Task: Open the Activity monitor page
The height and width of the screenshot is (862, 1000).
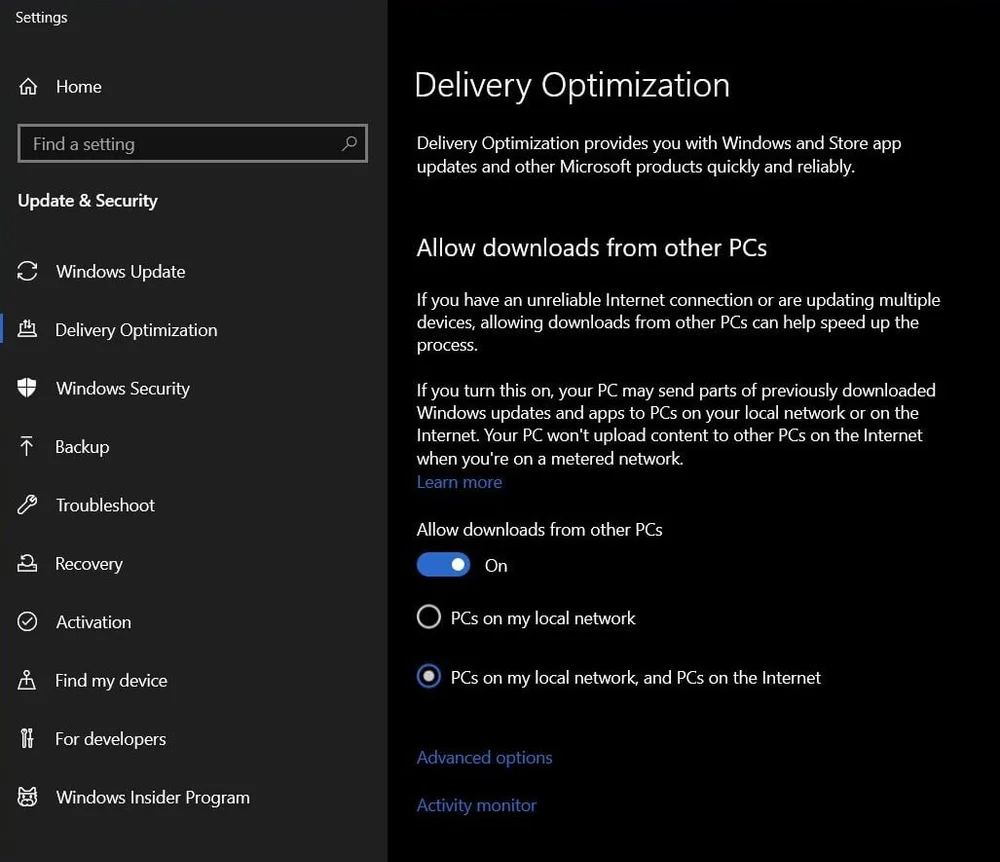Action: click(x=476, y=805)
